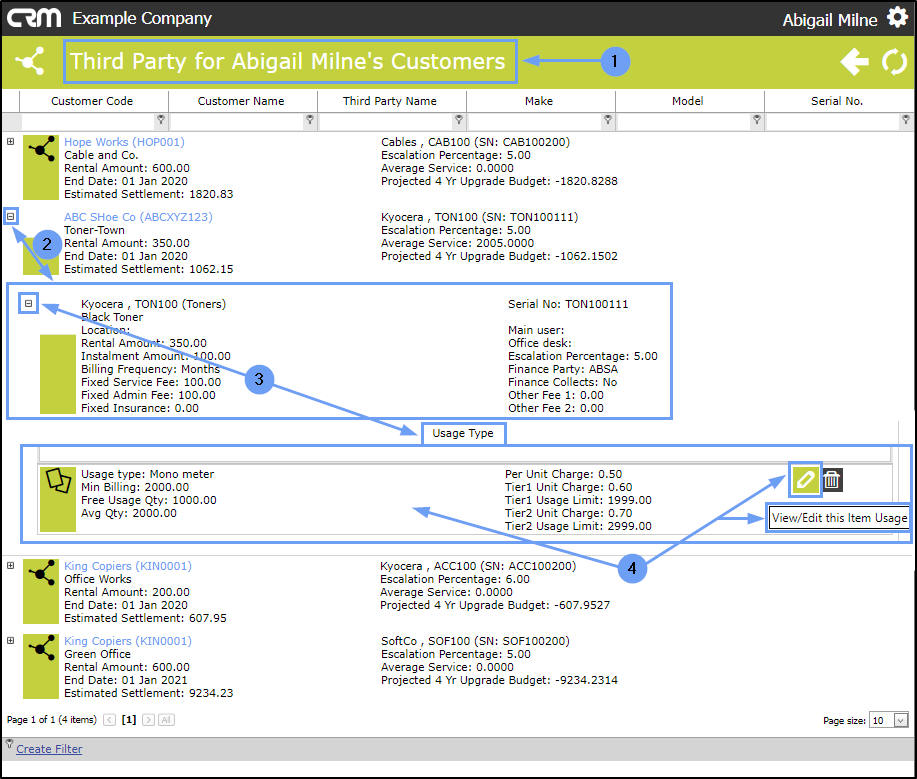Click the edit pencil for Mono meter usage
917x779 pixels.
(x=805, y=480)
